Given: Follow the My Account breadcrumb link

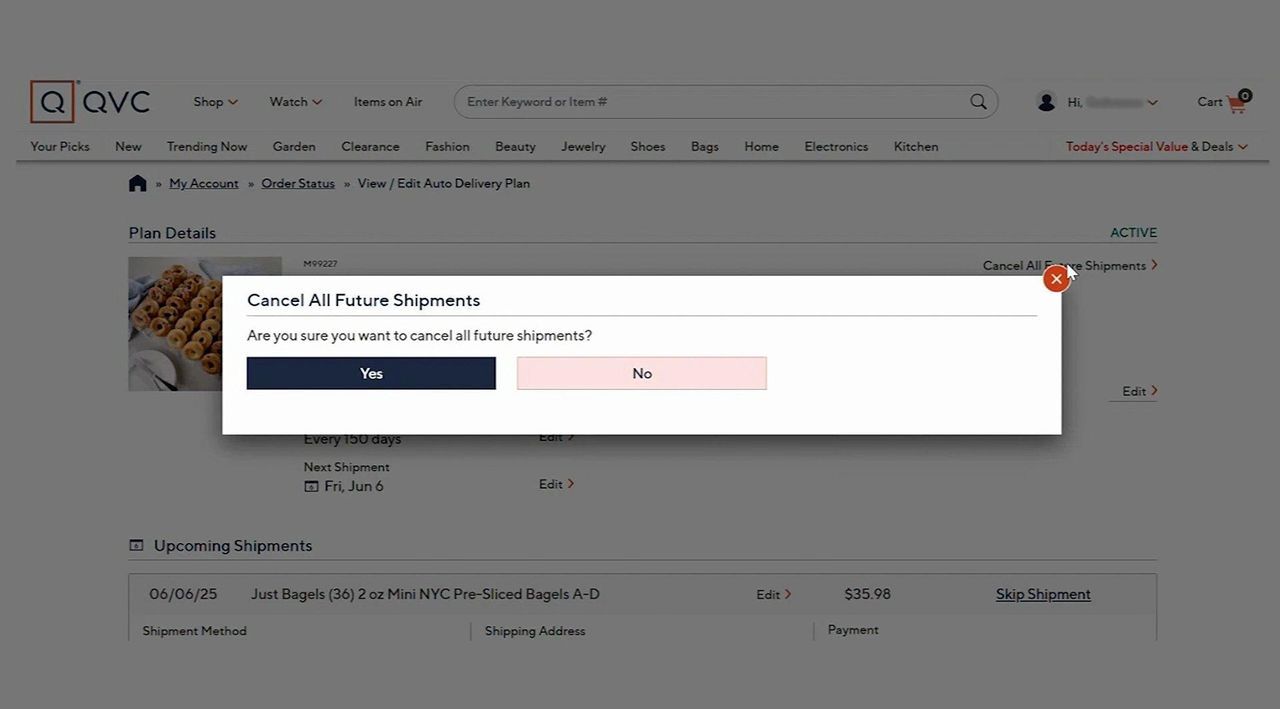Looking at the screenshot, I should (204, 183).
